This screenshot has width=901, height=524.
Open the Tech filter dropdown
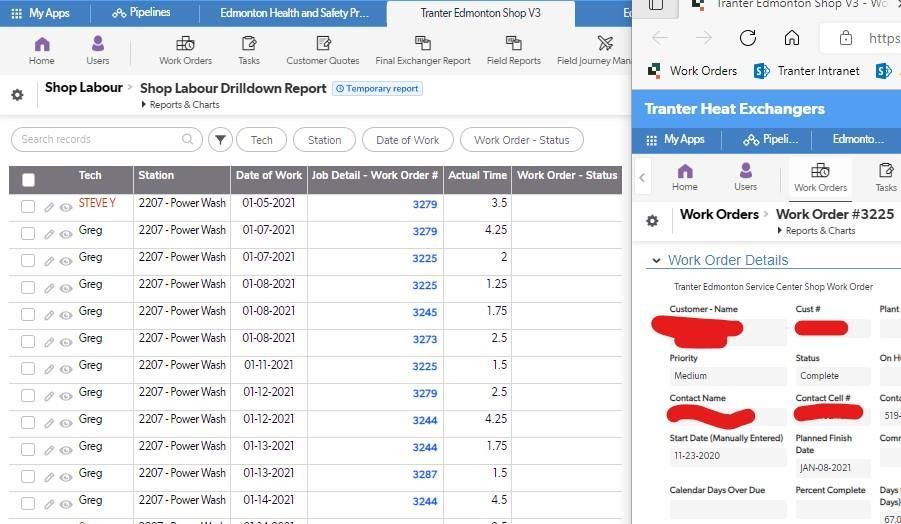point(261,140)
